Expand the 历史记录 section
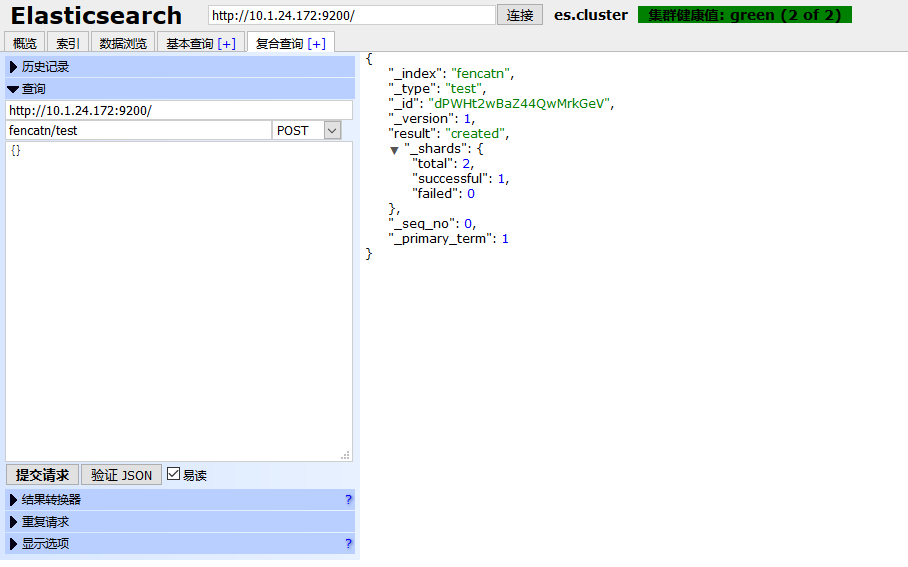The image size is (908, 567). (180, 67)
